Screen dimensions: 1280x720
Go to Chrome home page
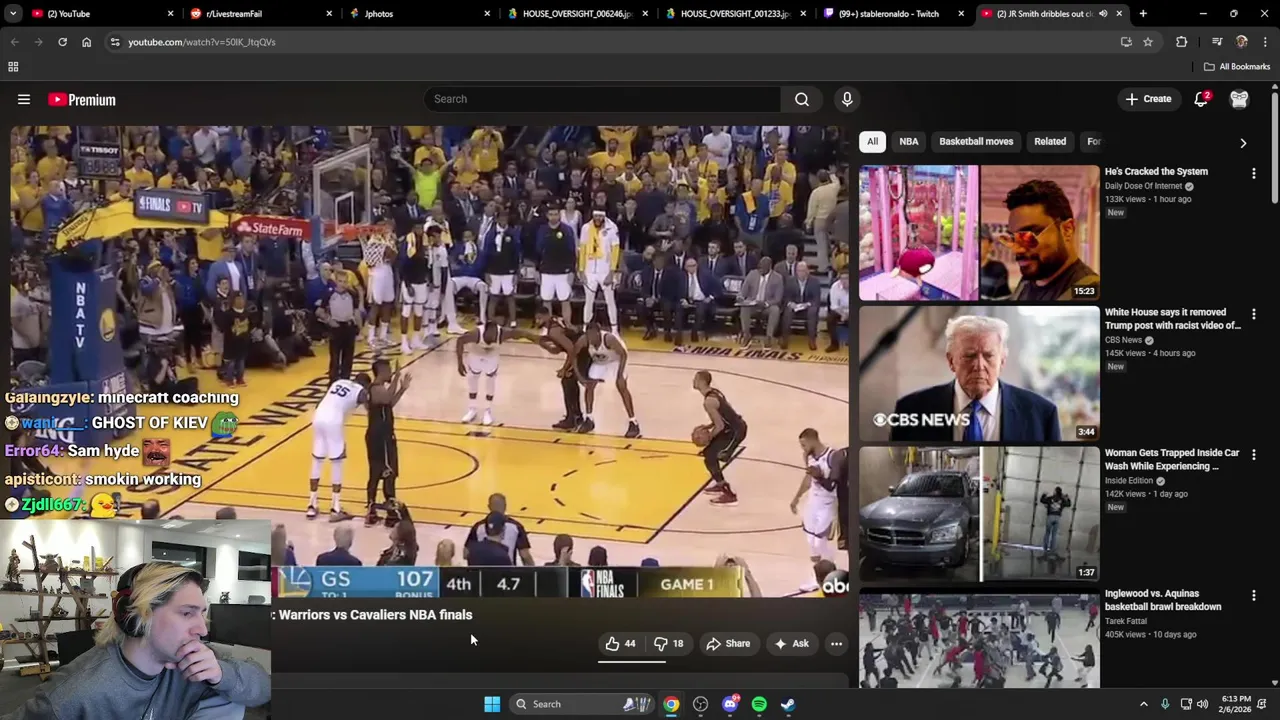(86, 42)
